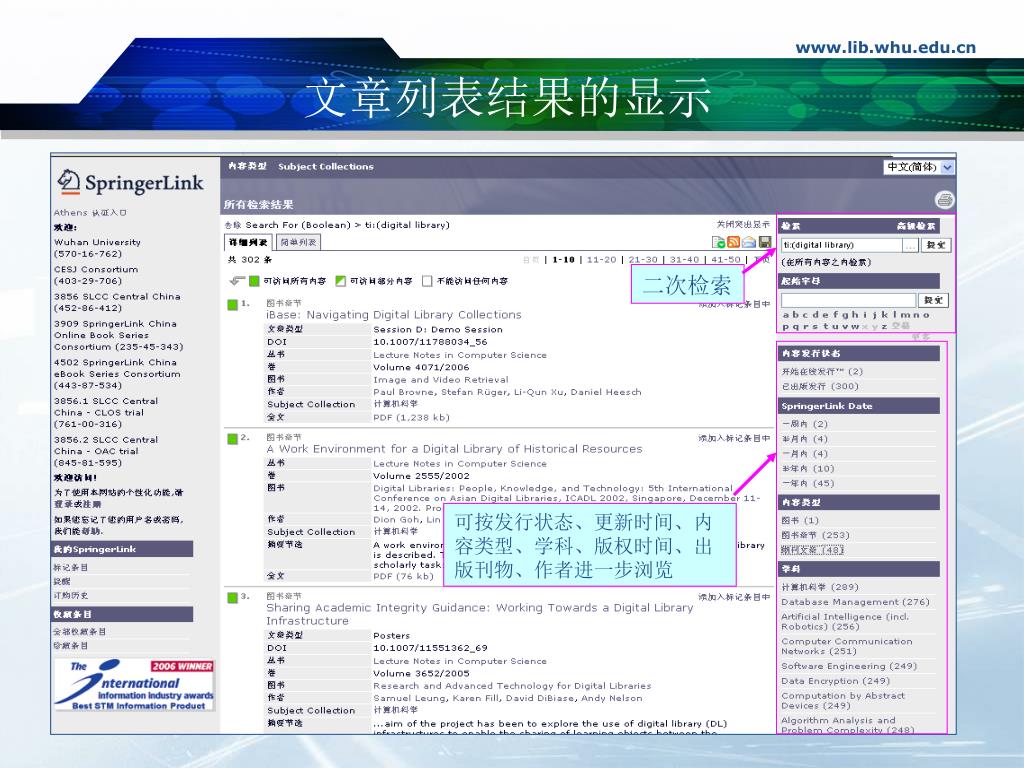Switch to the 简单列表 tab

pos(298,242)
